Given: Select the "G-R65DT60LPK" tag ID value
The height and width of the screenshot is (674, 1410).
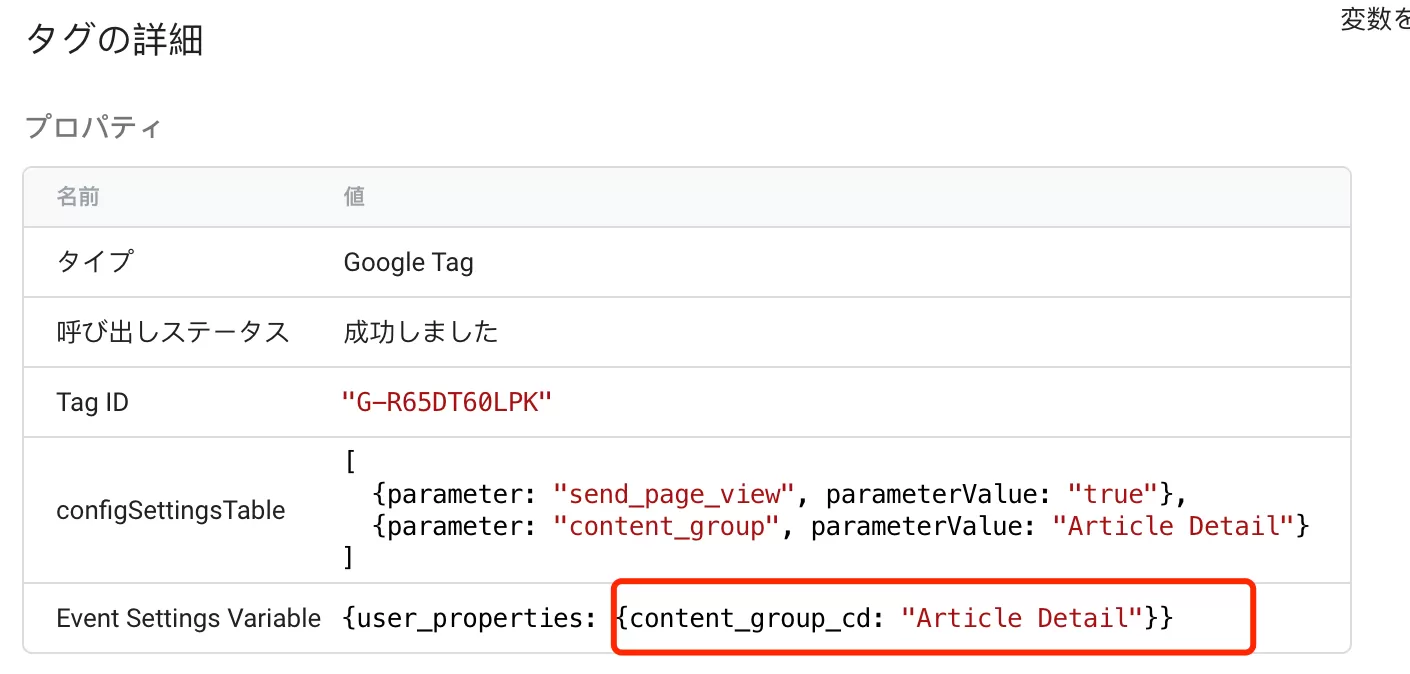Looking at the screenshot, I should (447, 402).
